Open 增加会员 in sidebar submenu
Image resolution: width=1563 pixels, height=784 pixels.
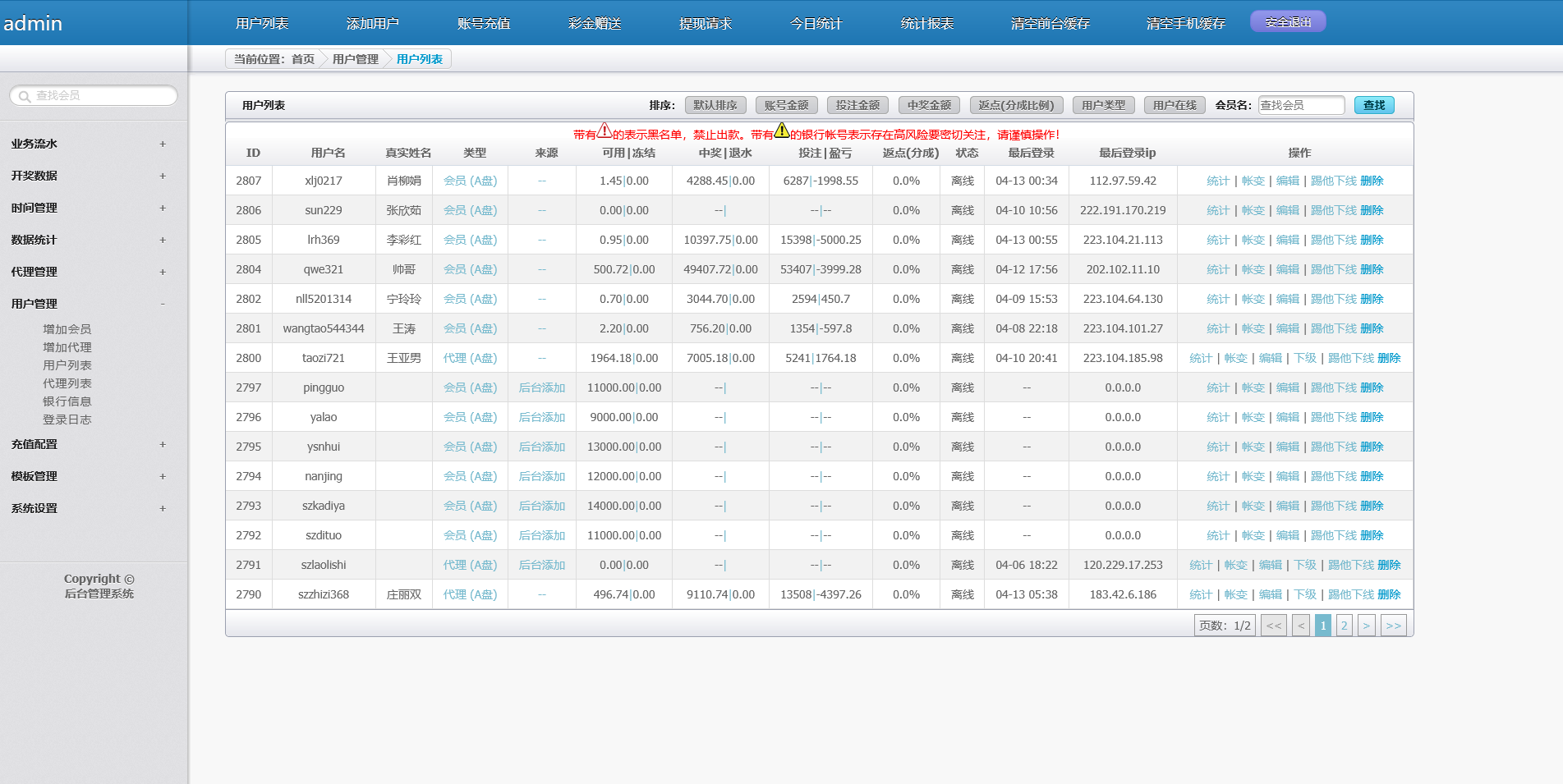click(x=67, y=329)
